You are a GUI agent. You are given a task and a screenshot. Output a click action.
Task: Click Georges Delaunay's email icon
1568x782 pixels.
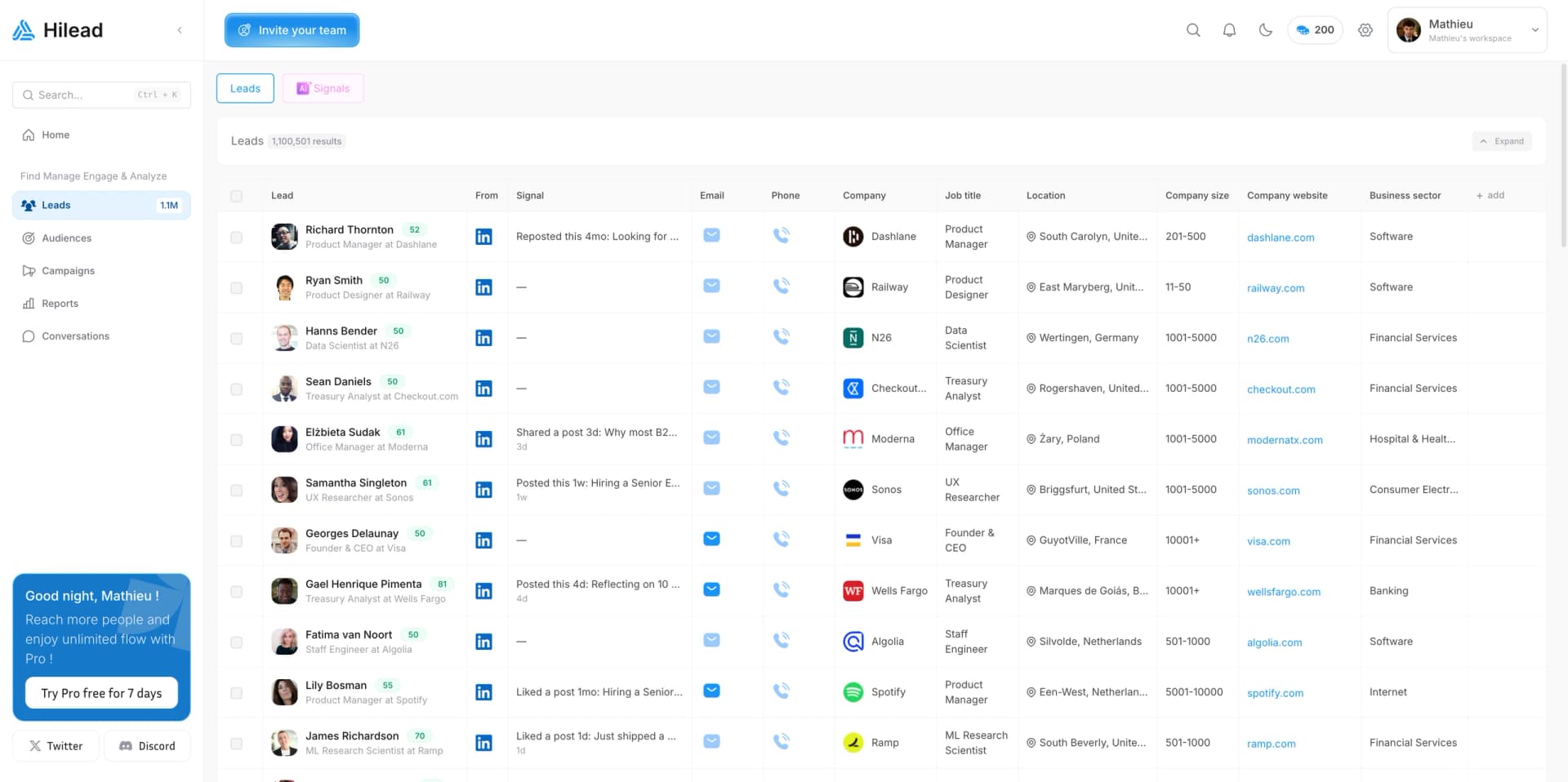(711, 539)
